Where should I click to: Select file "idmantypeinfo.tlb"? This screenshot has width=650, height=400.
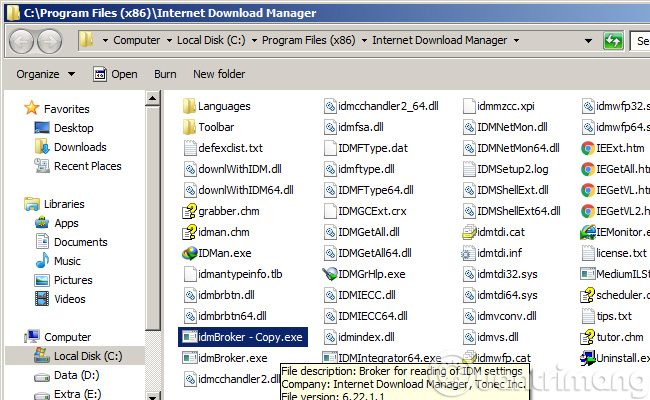pyautogui.click(x=240, y=274)
